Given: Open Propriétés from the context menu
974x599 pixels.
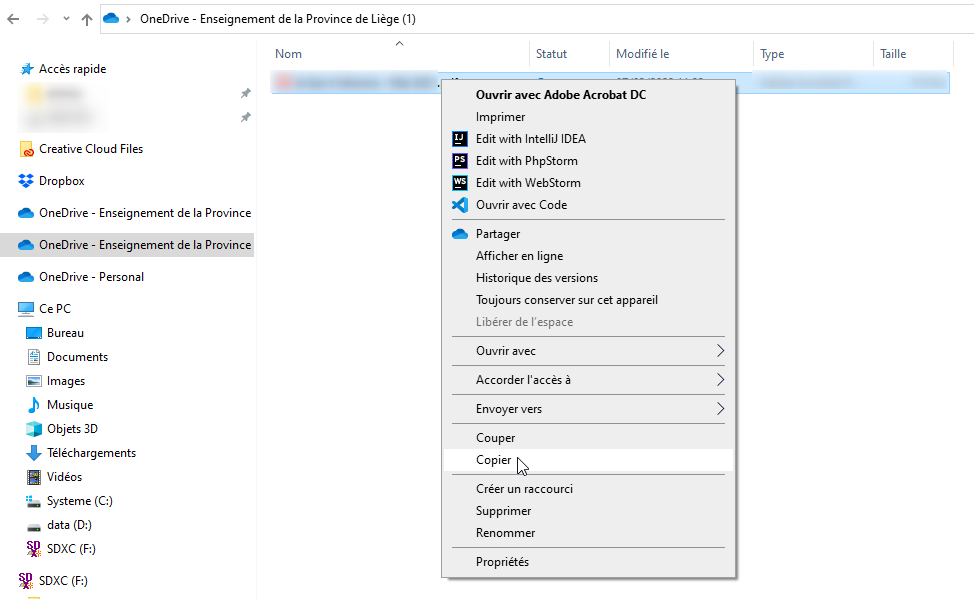Looking at the screenshot, I should point(502,562).
